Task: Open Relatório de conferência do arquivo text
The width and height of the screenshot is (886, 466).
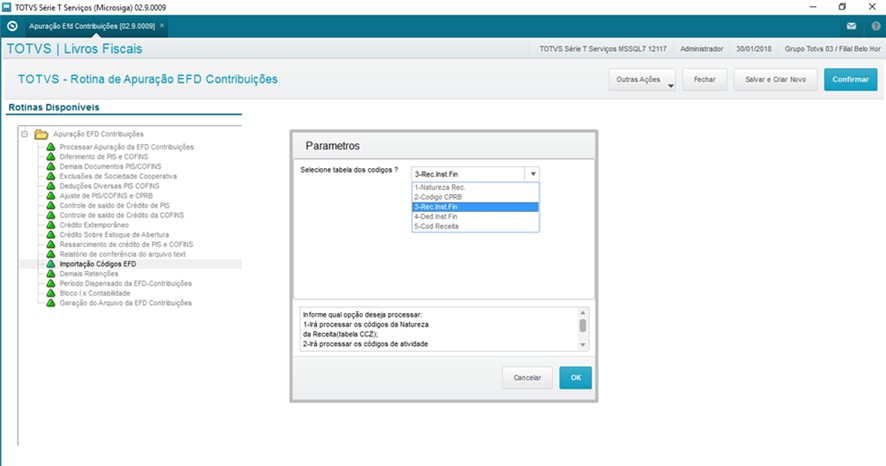Action: pos(123,254)
